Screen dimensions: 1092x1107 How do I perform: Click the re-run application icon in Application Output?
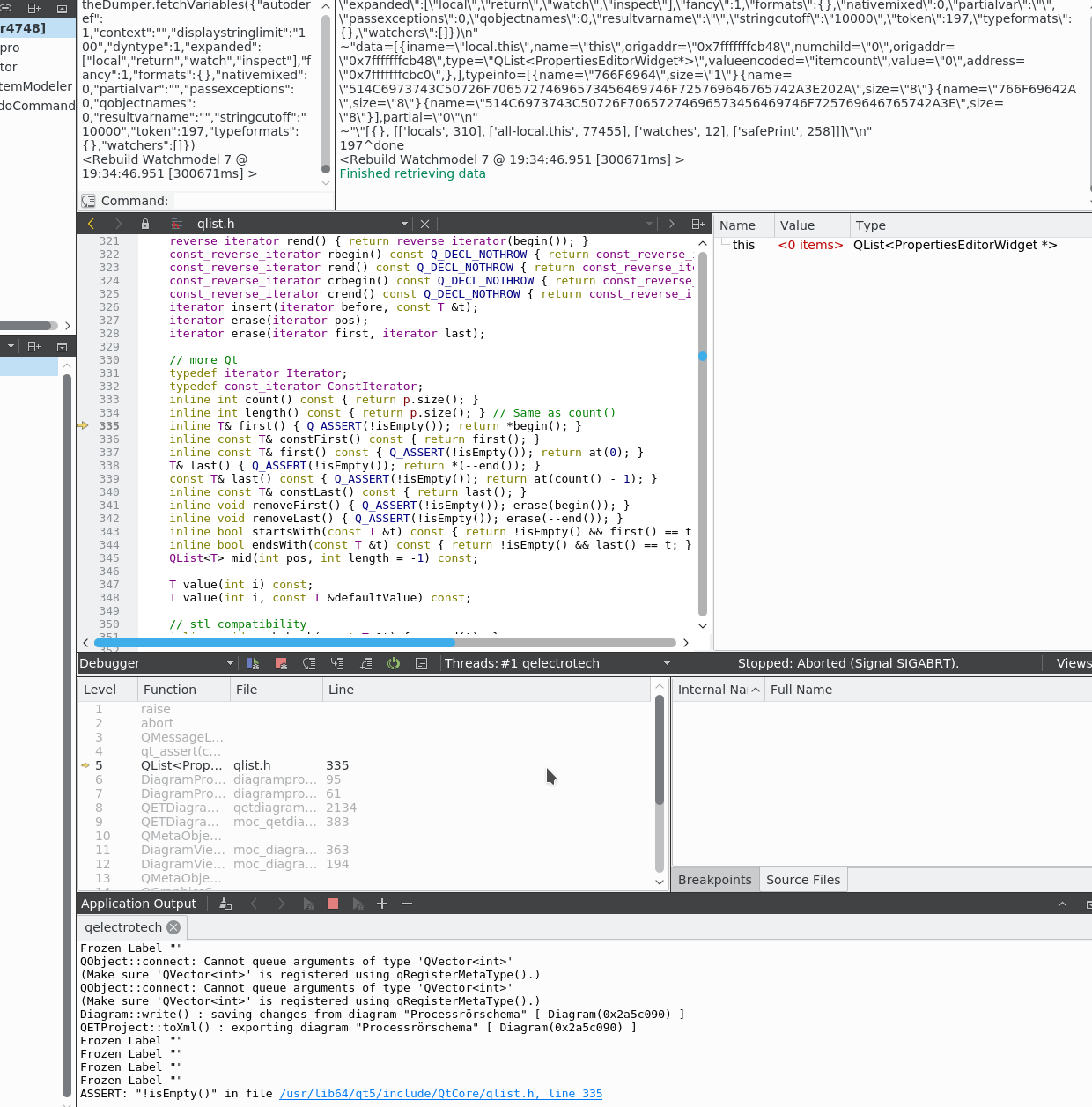point(308,904)
